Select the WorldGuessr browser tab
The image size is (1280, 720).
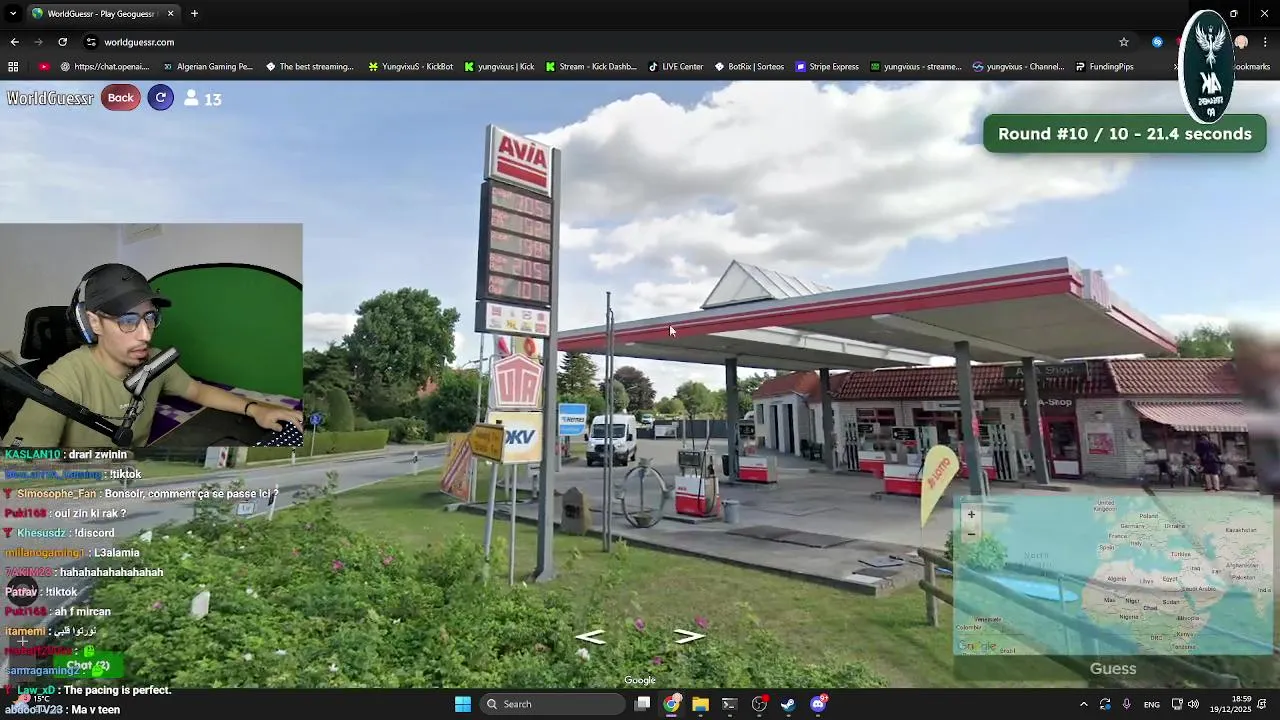click(x=102, y=14)
